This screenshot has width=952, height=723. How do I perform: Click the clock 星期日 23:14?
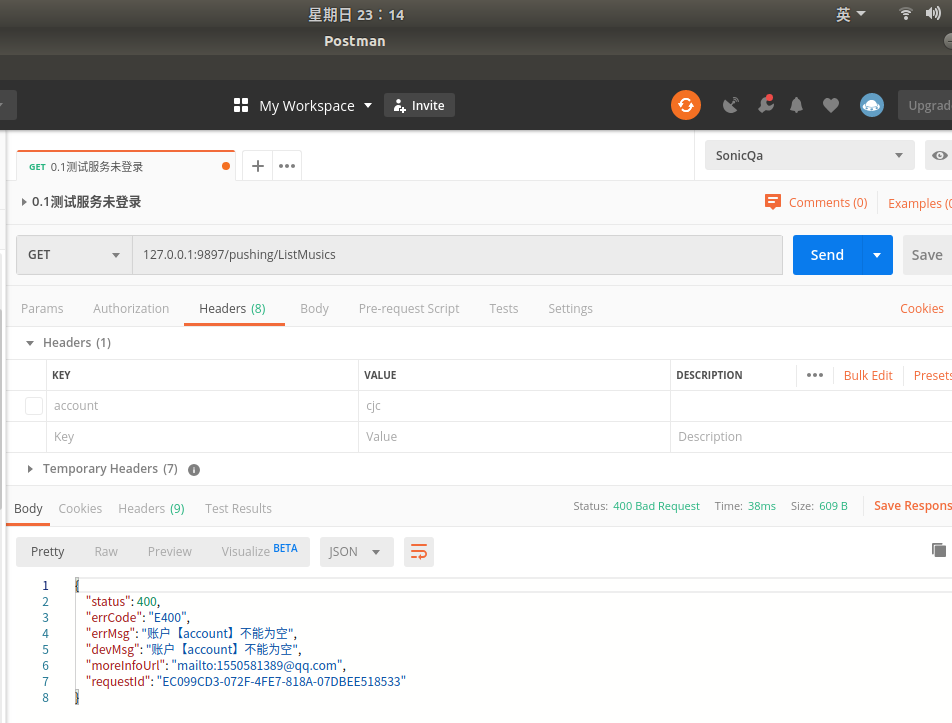pos(356,15)
